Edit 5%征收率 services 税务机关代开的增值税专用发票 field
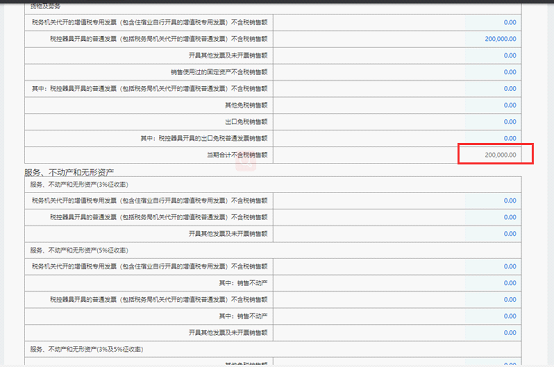The image size is (554, 367). 397,267
